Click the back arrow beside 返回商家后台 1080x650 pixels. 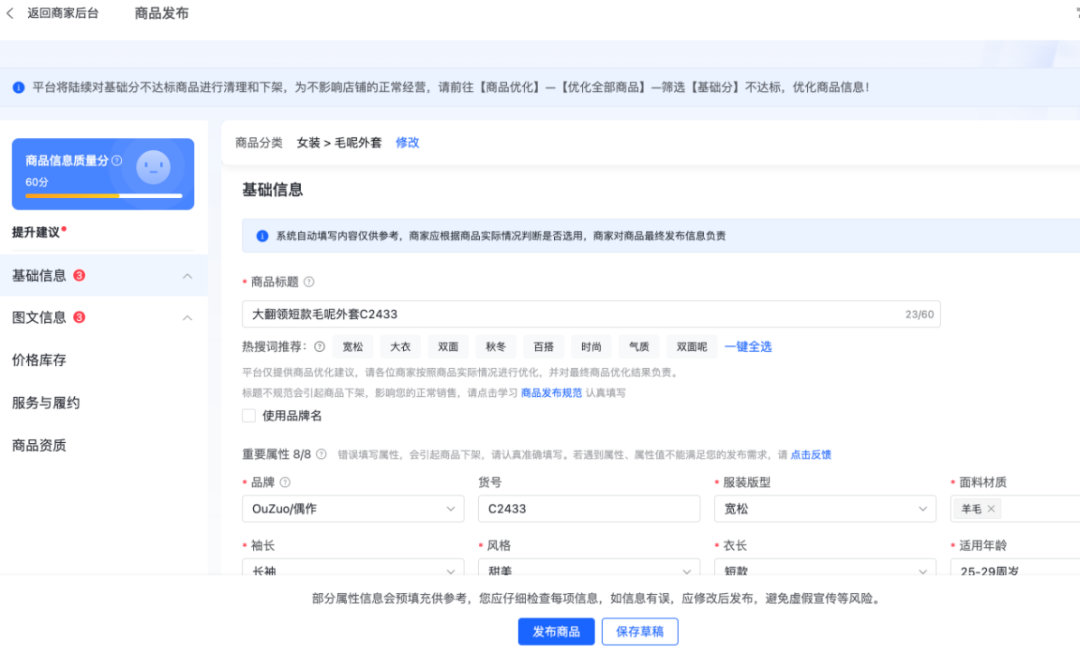11,13
